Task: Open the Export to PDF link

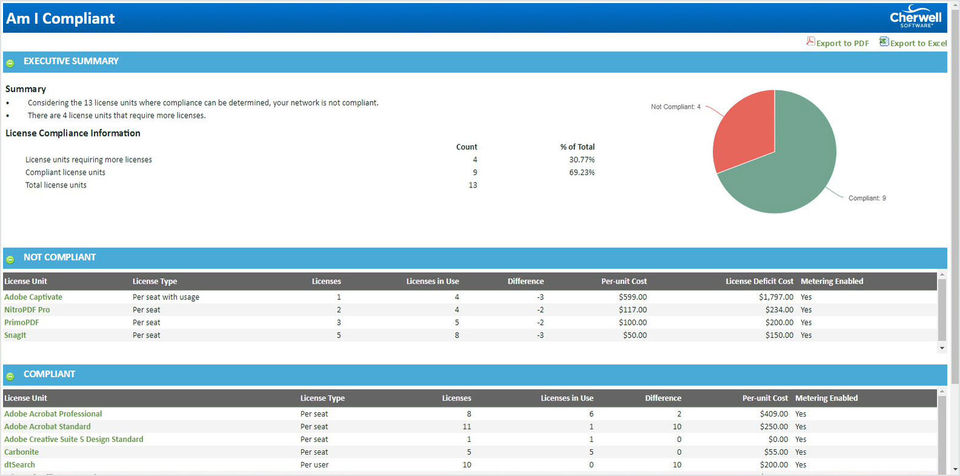Action: 842,43
